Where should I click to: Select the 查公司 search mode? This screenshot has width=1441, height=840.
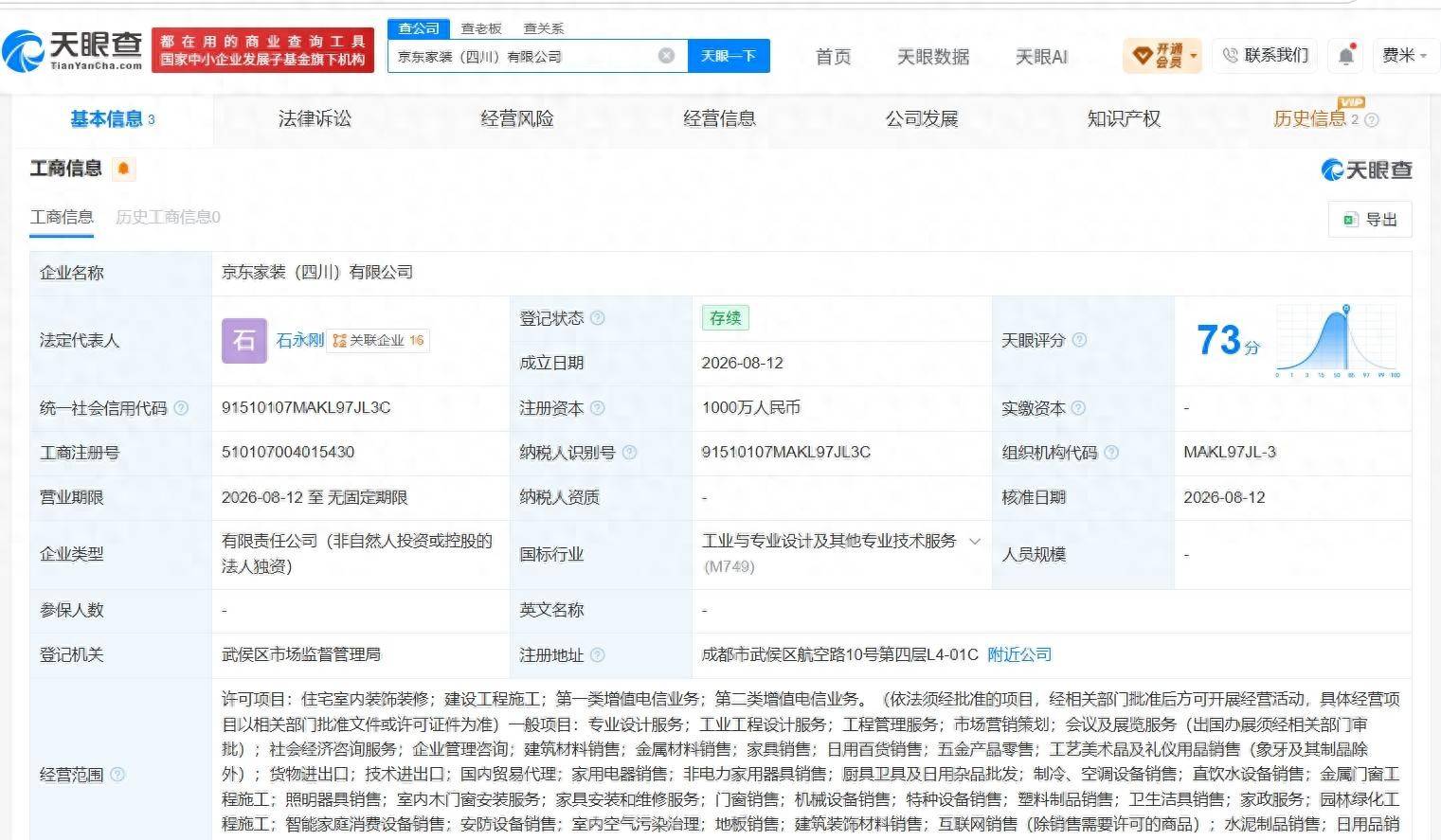[419, 28]
